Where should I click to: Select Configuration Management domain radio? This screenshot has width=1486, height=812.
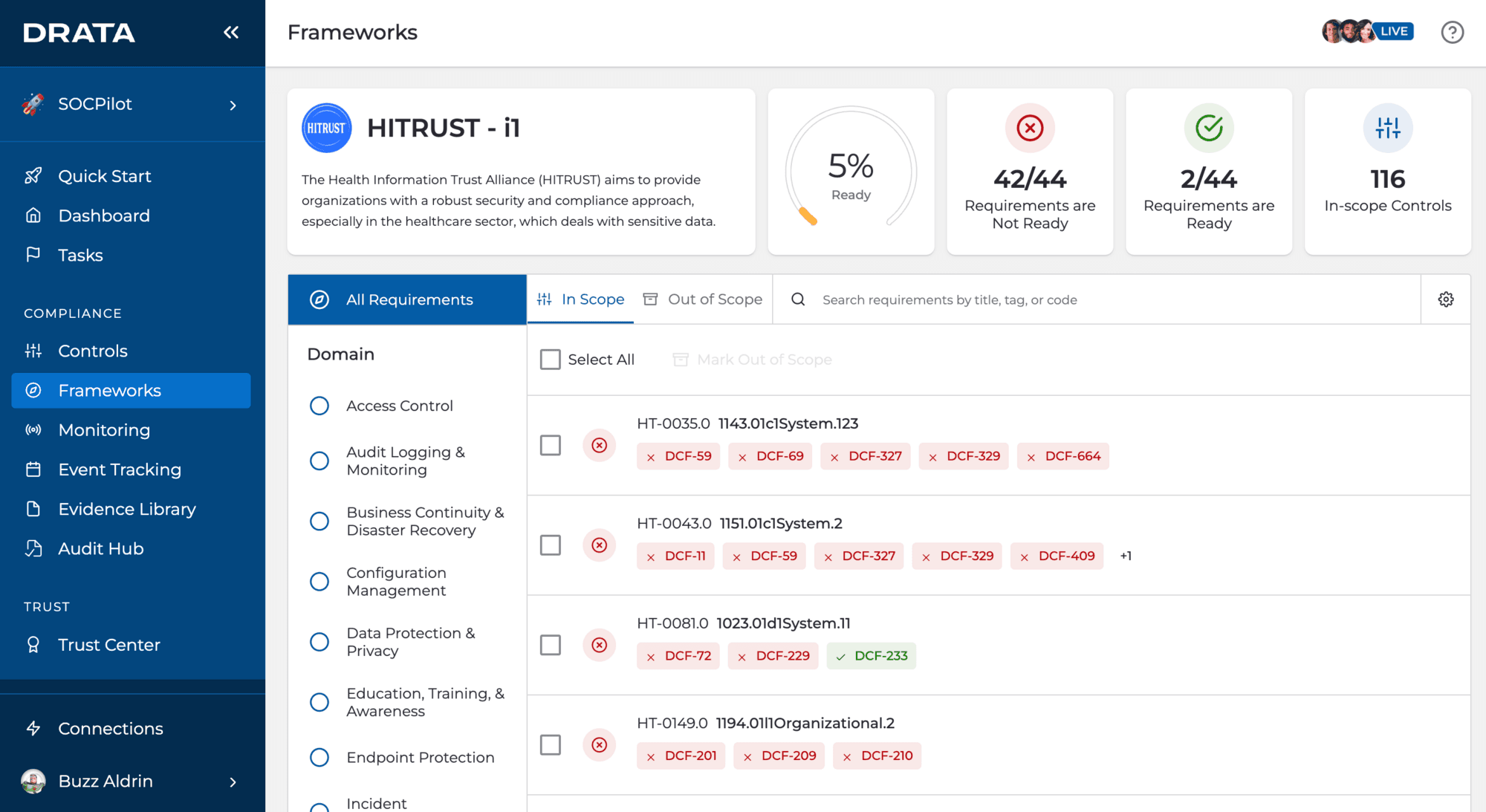(x=319, y=581)
